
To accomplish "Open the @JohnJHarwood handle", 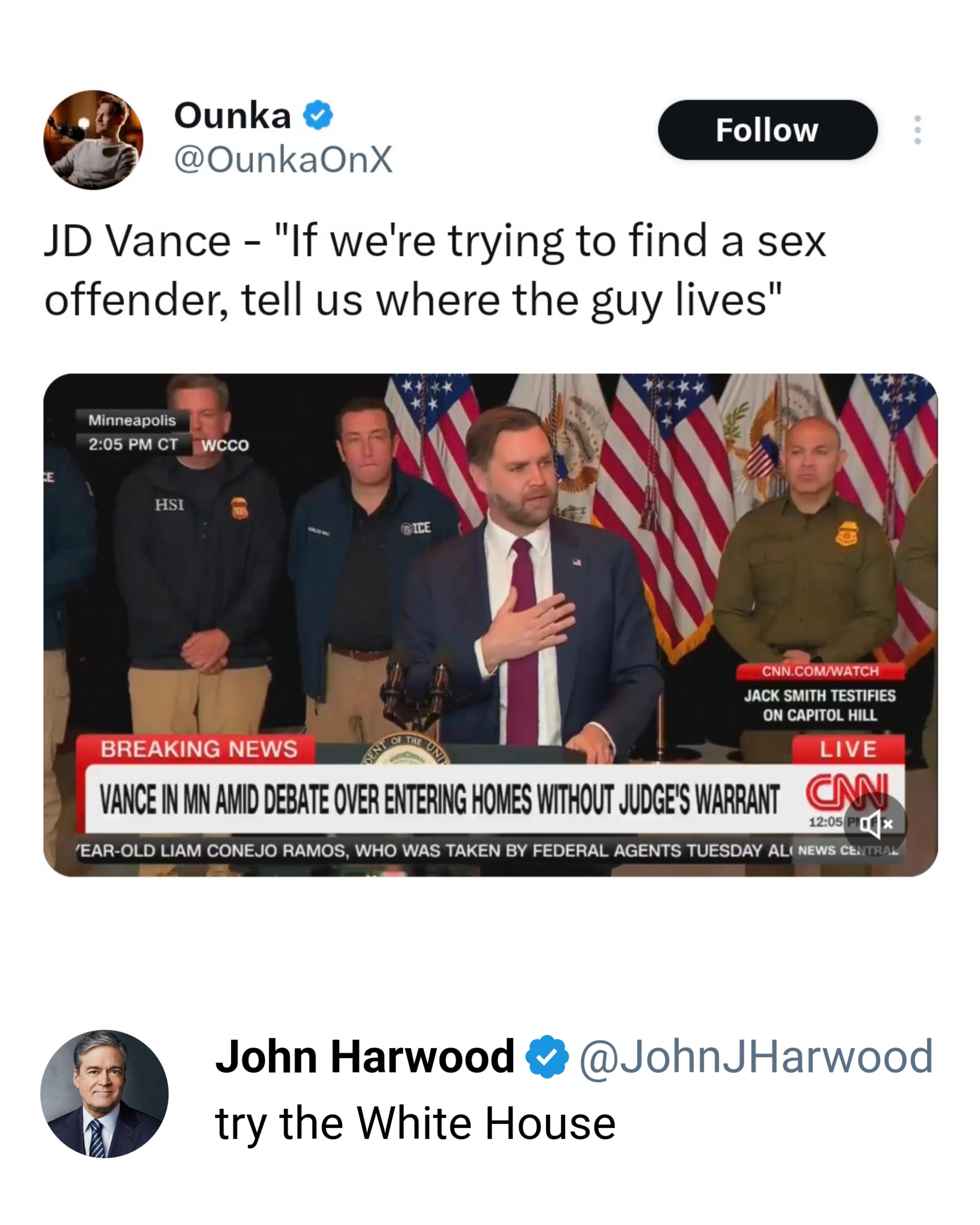I will (756, 1056).
